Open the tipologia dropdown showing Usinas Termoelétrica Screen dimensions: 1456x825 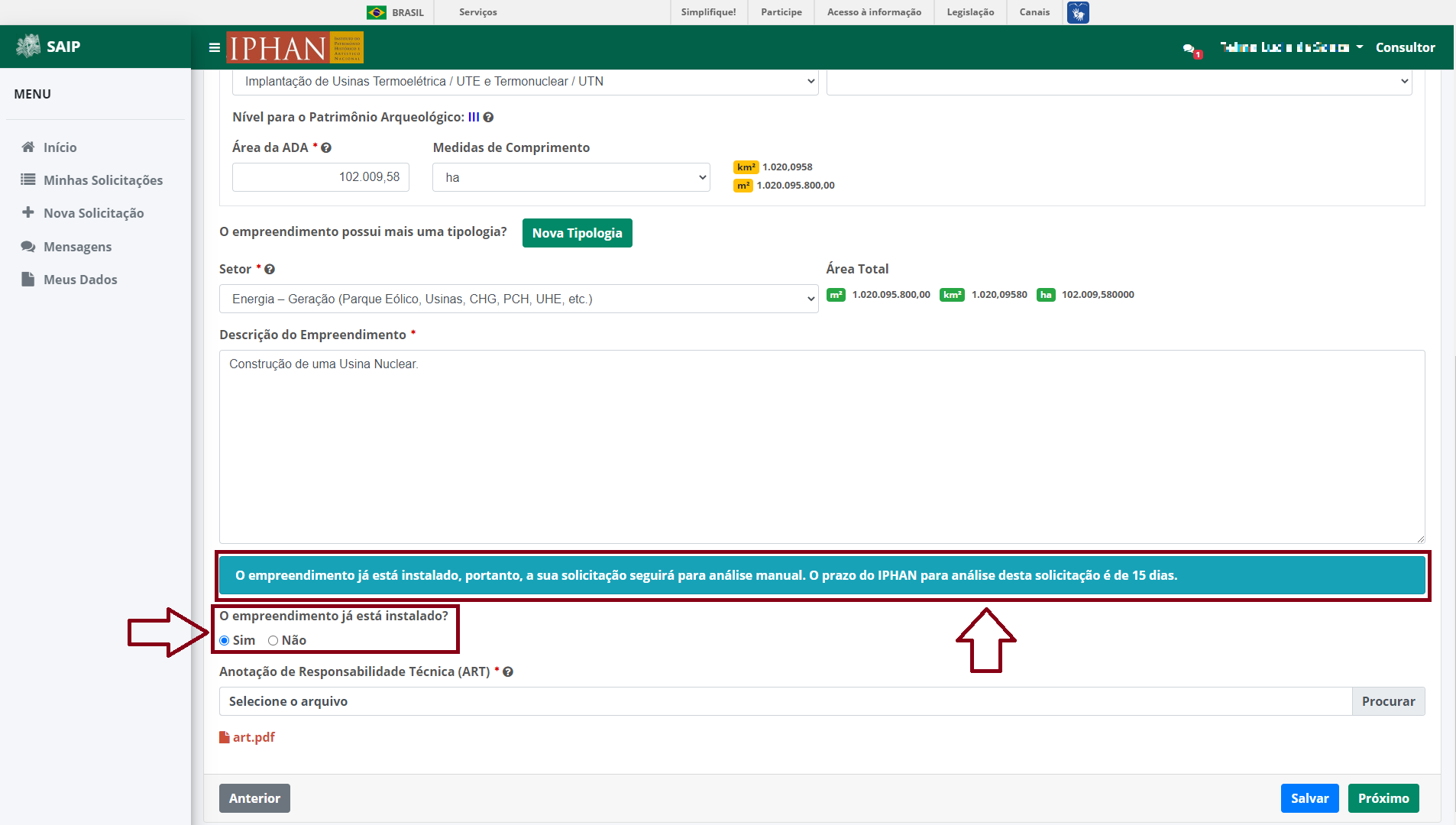point(525,82)
